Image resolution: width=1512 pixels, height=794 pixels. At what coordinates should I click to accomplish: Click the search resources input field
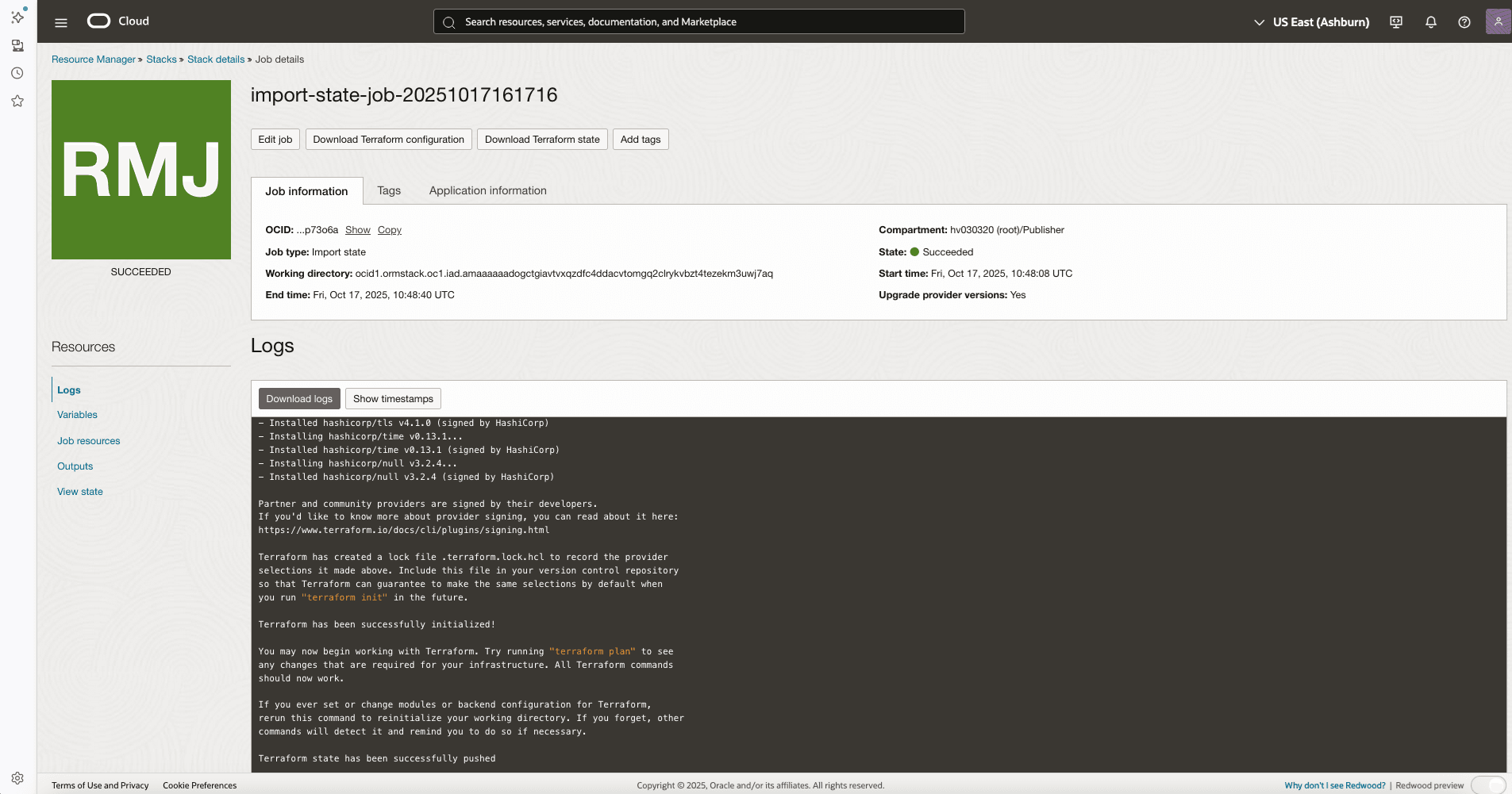point(698,21)
